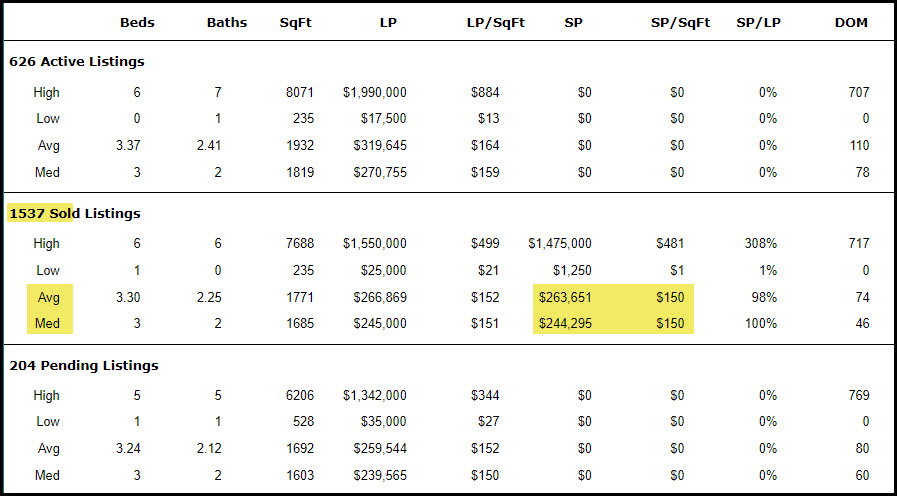Select the $1,475,000 sold high price cell
This screenshot has height=496, width=897.
(x=560, y=243)
